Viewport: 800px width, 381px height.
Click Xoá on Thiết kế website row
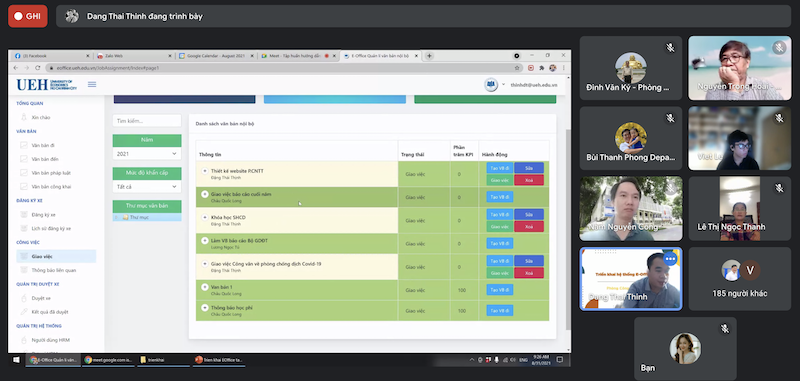coord(529,180)
